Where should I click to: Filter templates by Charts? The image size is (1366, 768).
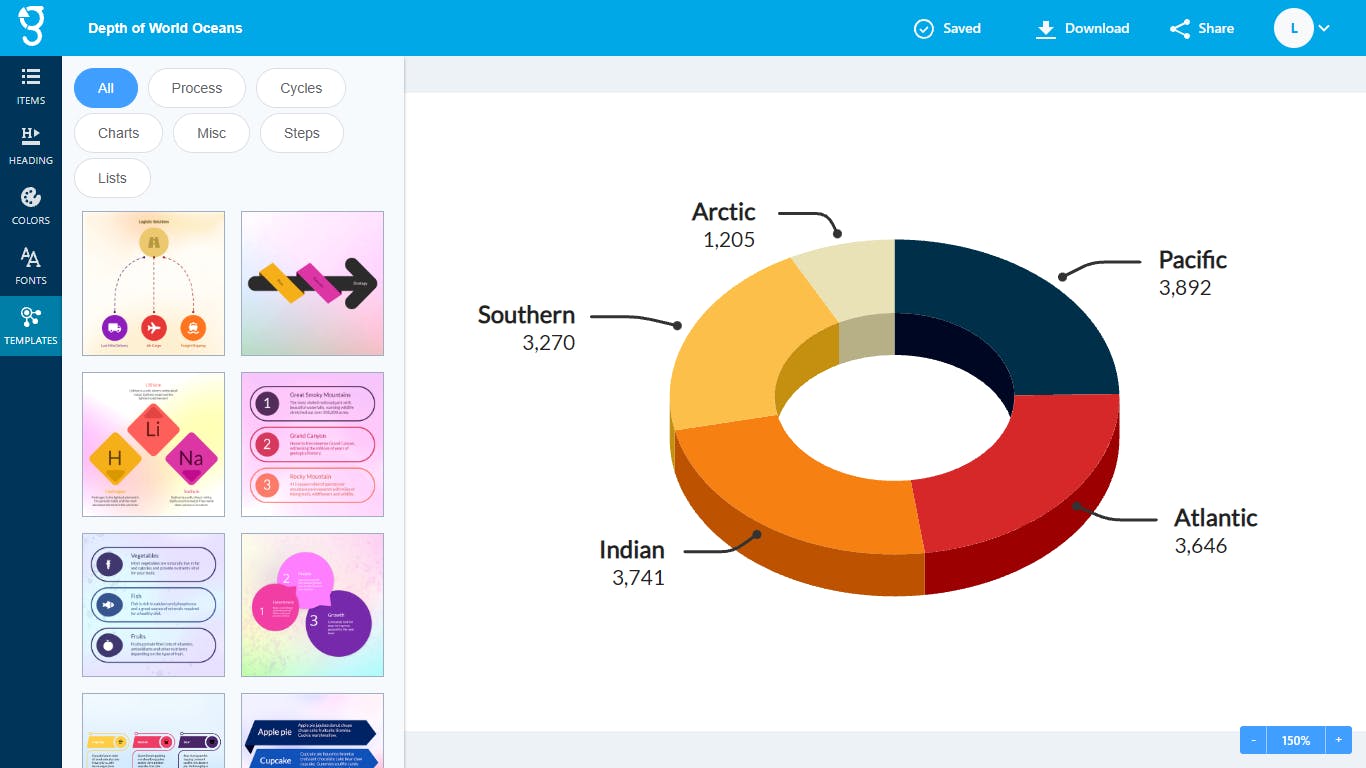pos(118,133)
